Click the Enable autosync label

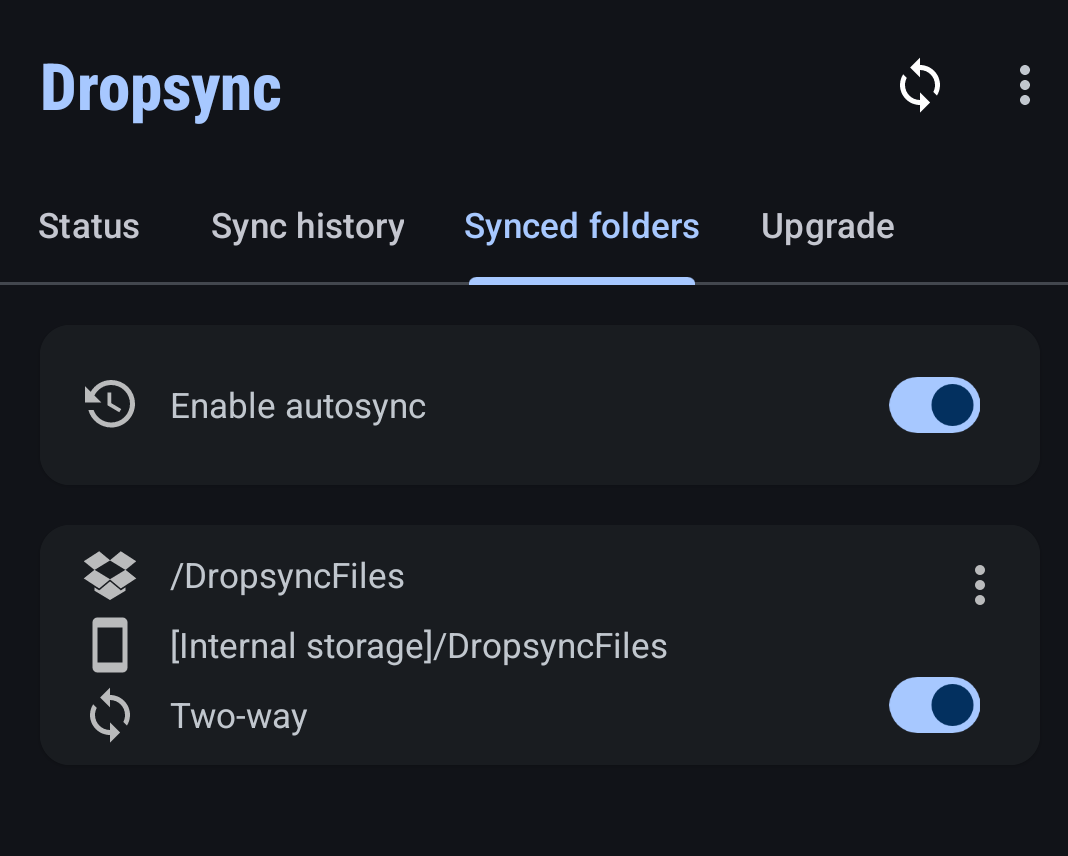point(298,406)
